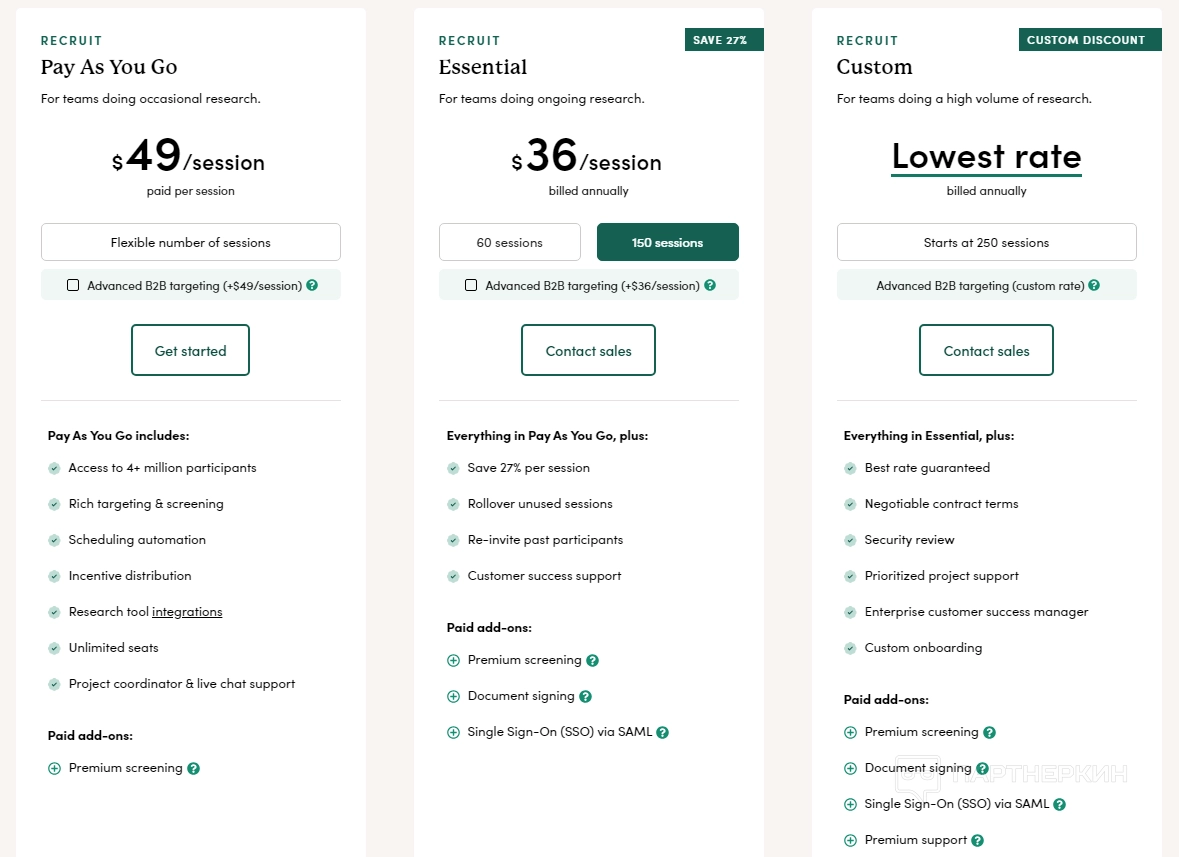
Task: Open the research tool integrations link
Action: (187, 612)
